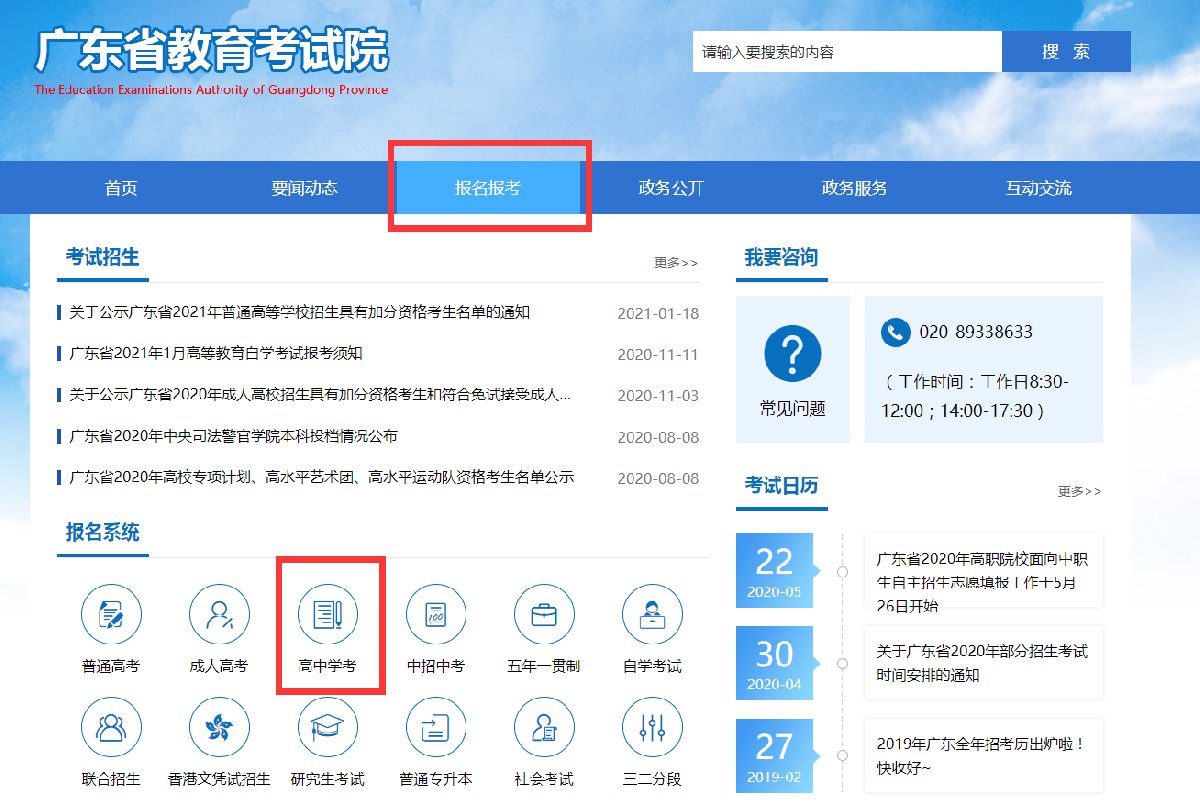Expand 更多 in 考试招生 section
Viewport: 1200px width, 811px height.
click(x=676, y=263)
